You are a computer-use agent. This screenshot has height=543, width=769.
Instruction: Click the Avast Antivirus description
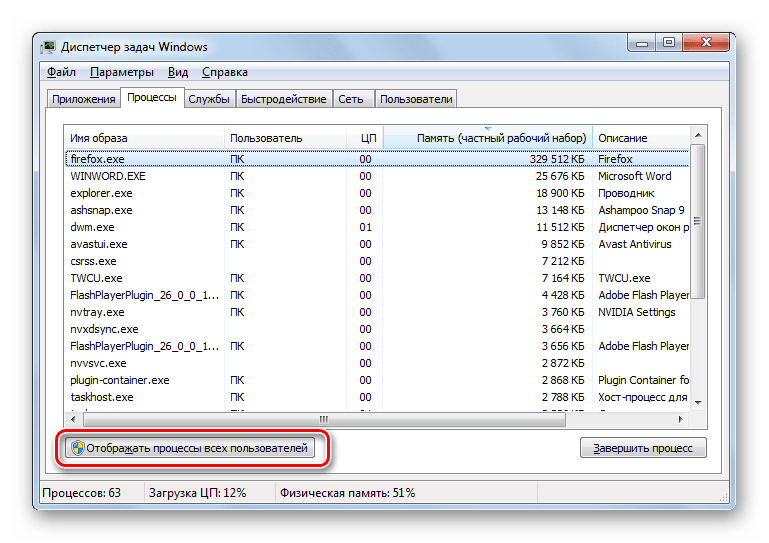pyautogui.click(x=635, y=244)
